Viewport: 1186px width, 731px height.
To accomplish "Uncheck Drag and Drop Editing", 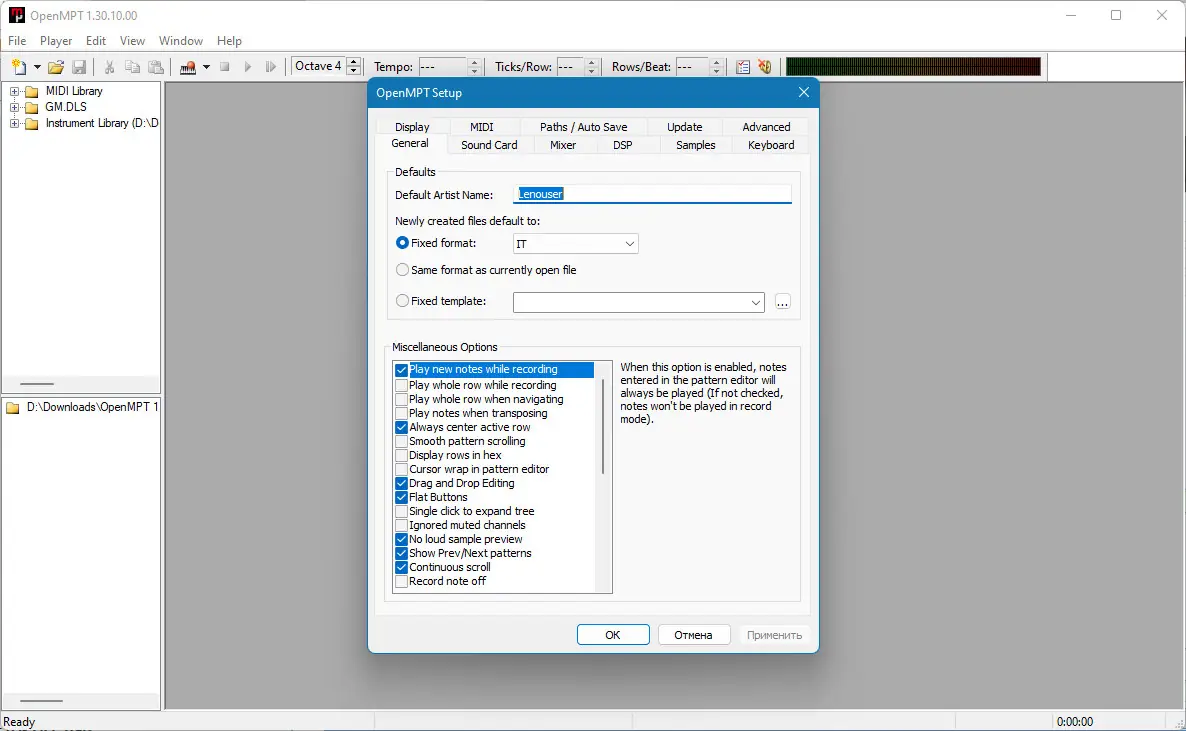I will point(402,484).
